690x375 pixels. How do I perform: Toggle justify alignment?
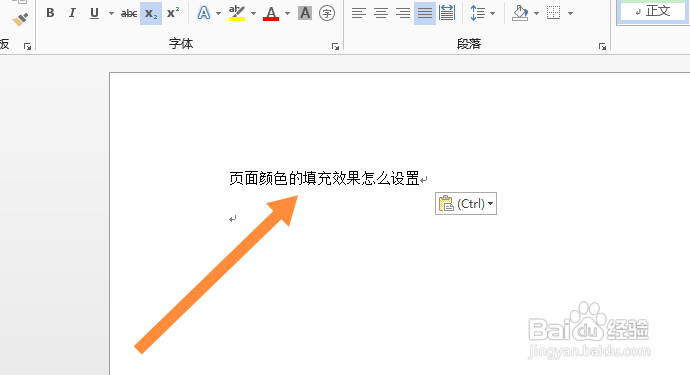(425, 13)
